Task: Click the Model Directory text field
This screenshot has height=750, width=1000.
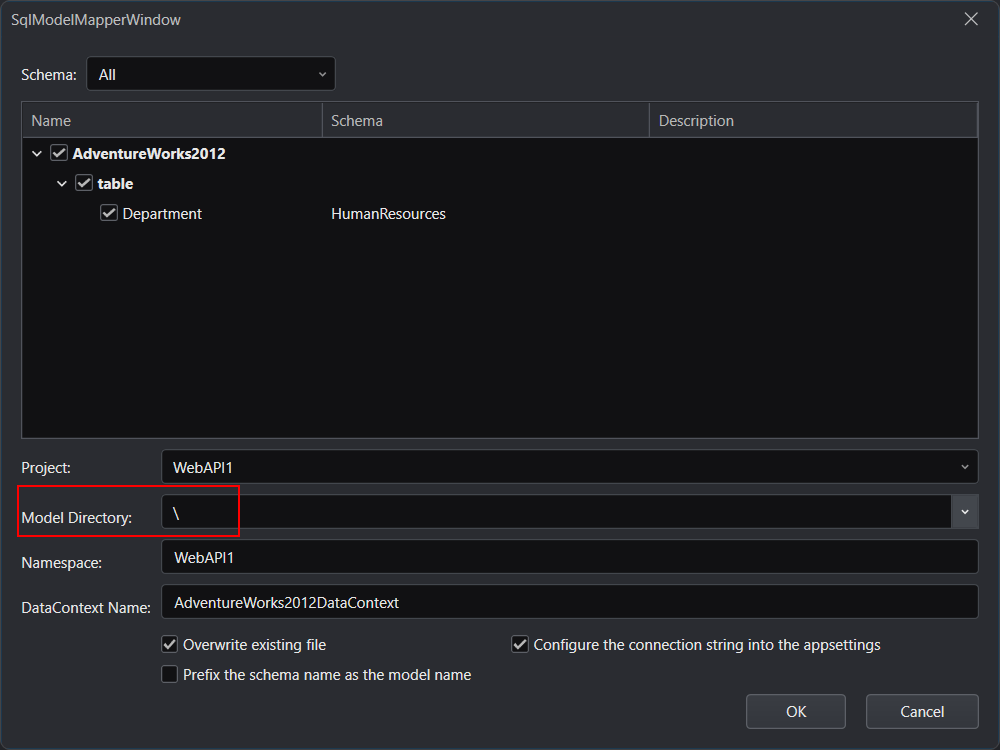Action: (x=555, y=512)
